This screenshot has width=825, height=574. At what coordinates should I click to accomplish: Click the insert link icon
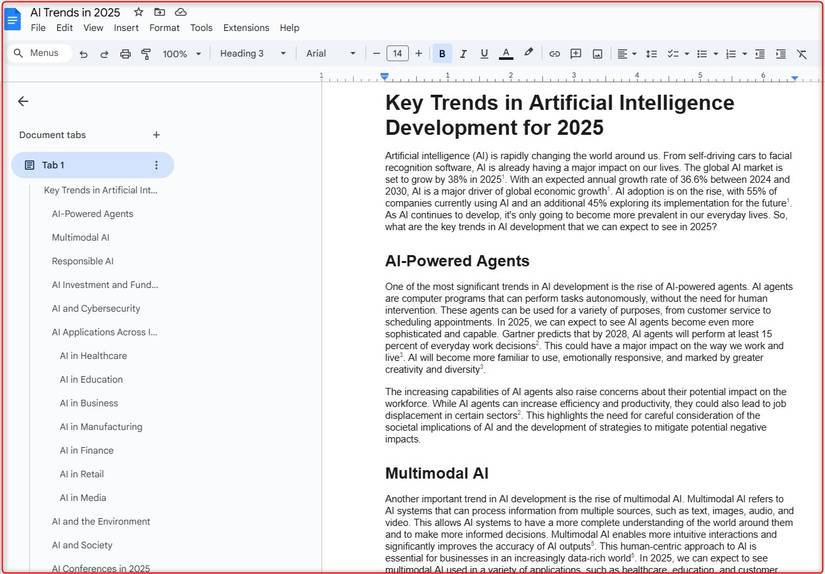pos(554,54)
